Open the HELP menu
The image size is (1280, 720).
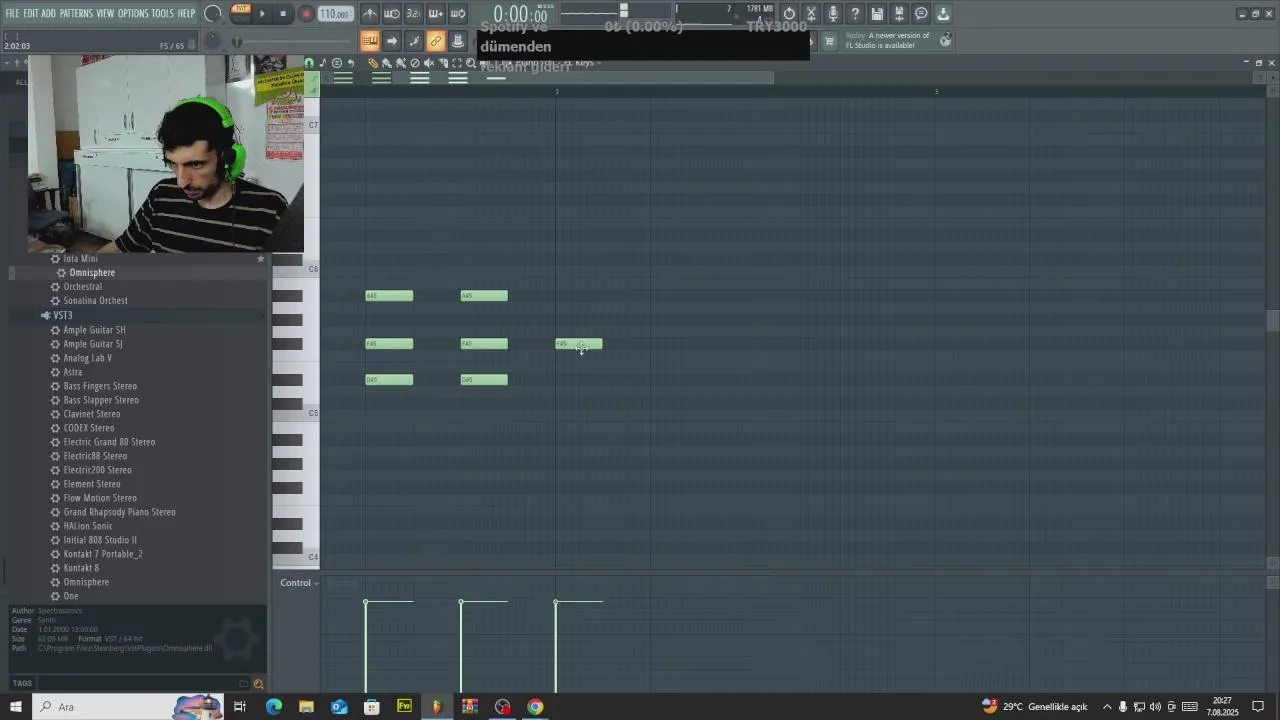(187, 13)
